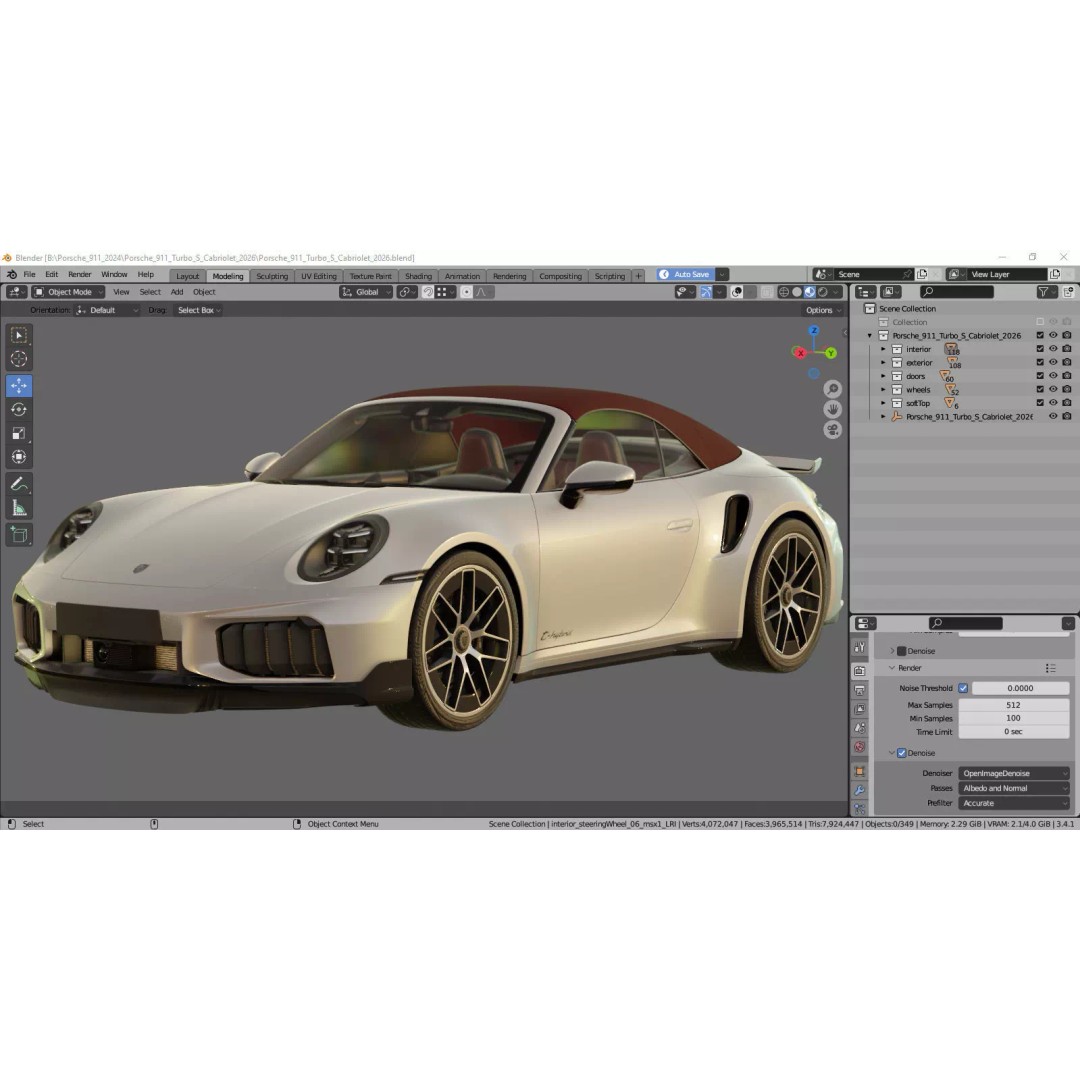Open the outliner filter dropdown
The height and width of the screenshot is (1080, 1080).
point(1047,292)
